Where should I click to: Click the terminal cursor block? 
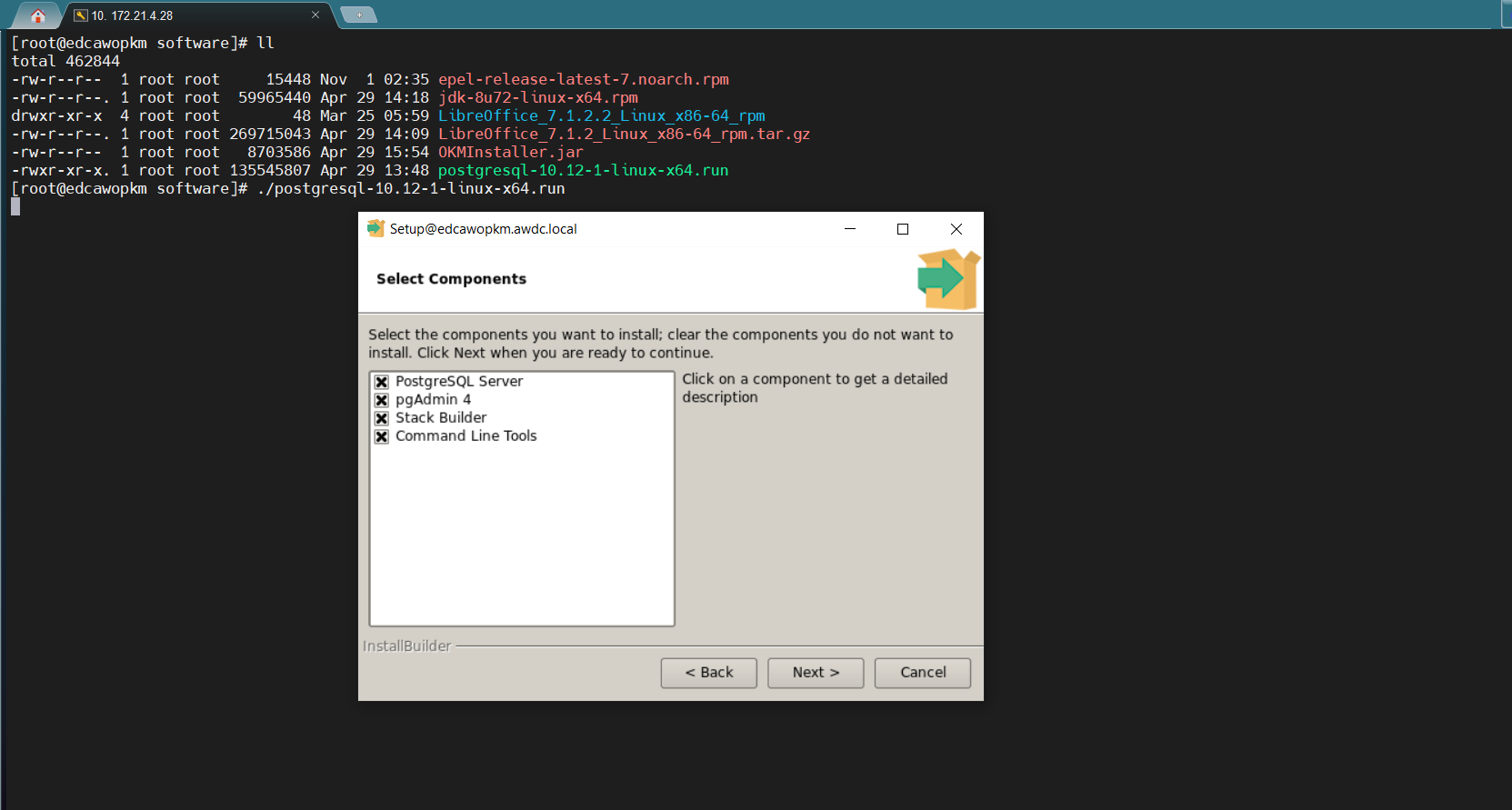pos(15,206)
